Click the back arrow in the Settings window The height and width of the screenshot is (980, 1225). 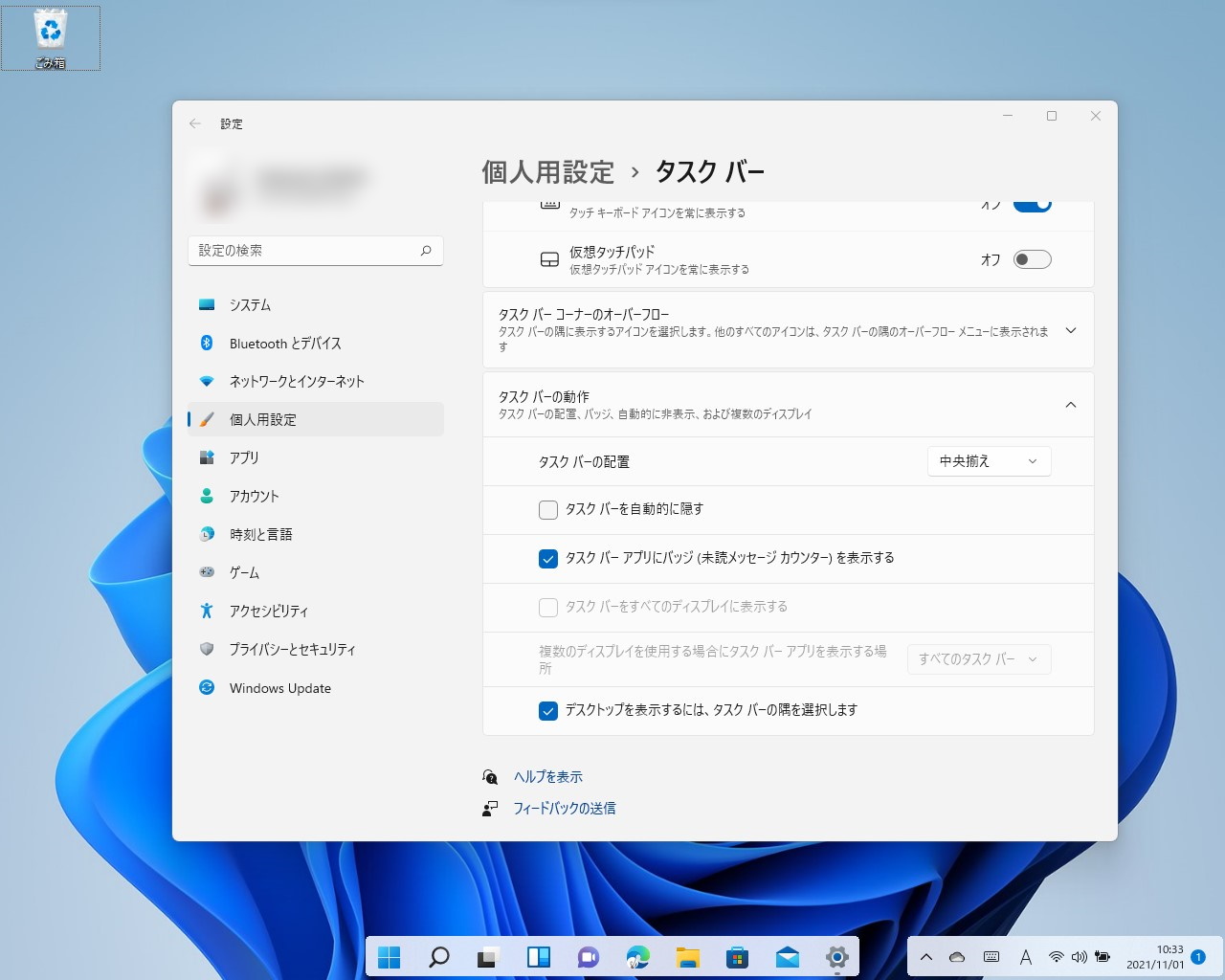pos(194,122)
